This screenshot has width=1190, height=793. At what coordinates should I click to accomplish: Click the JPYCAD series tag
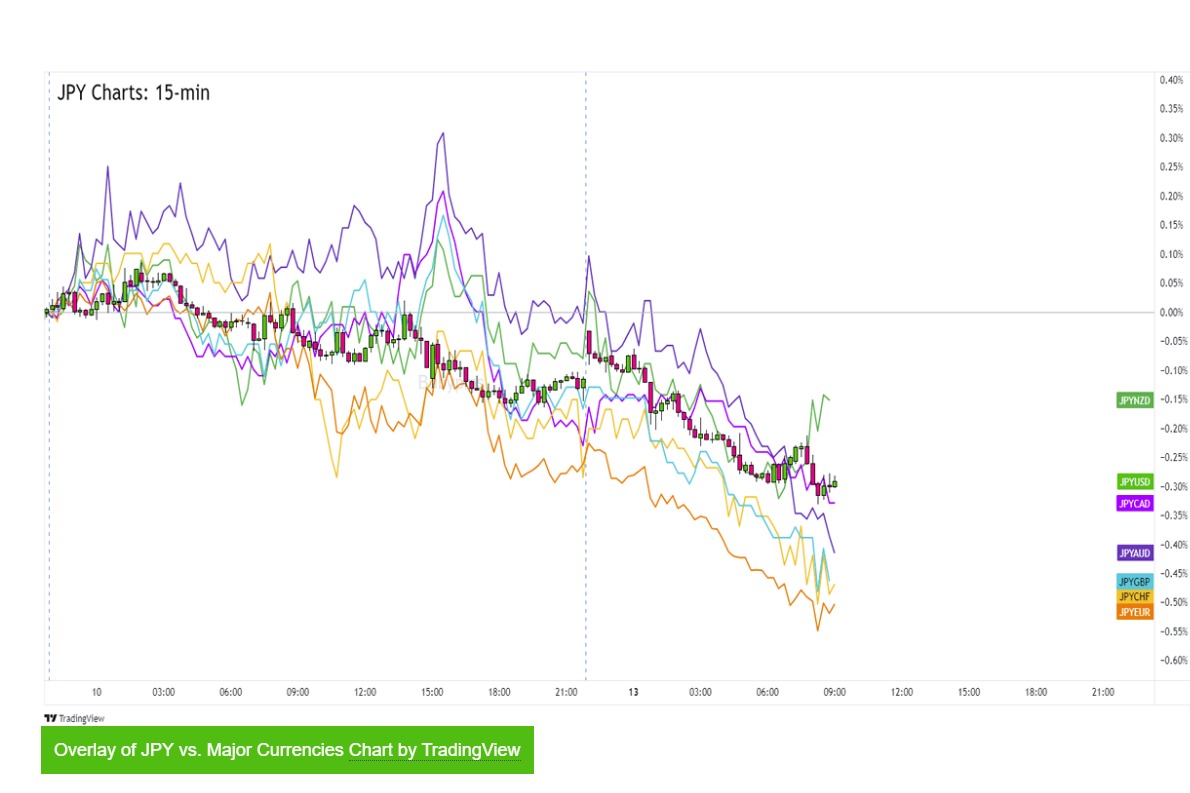click(x=1135, y=503)
